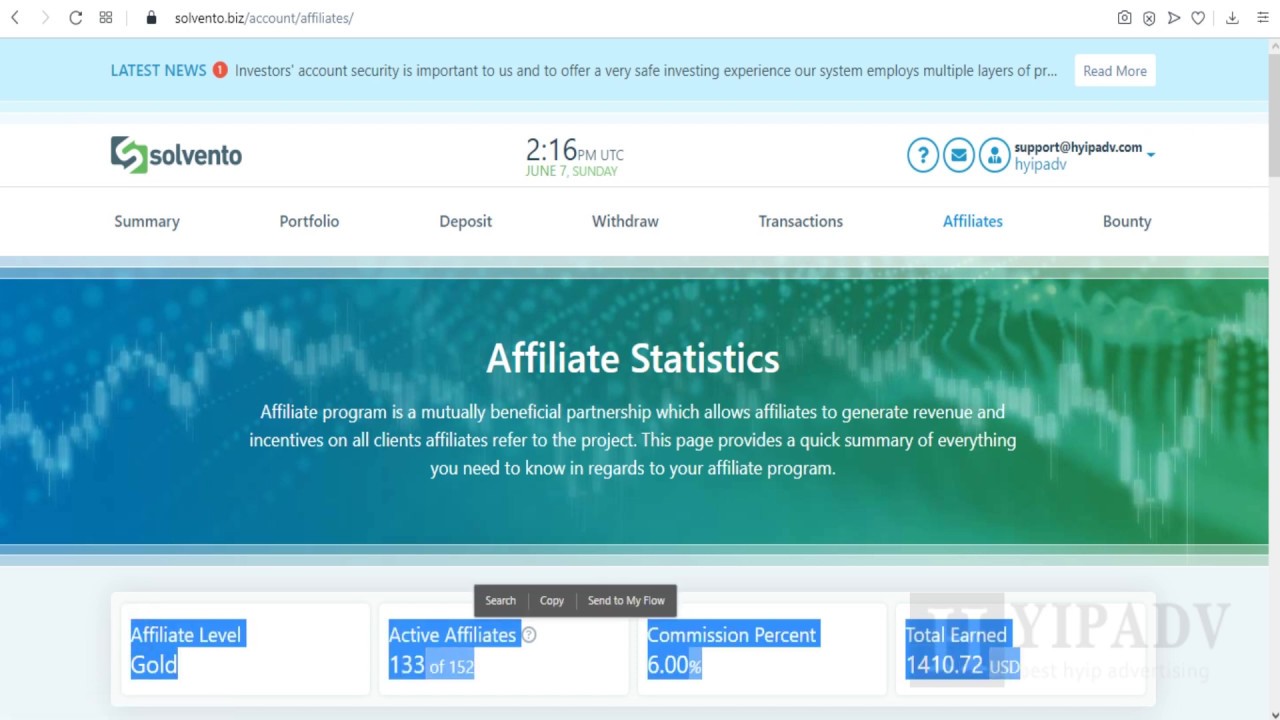Click the LATEST NEWS label

click(158, 70)
